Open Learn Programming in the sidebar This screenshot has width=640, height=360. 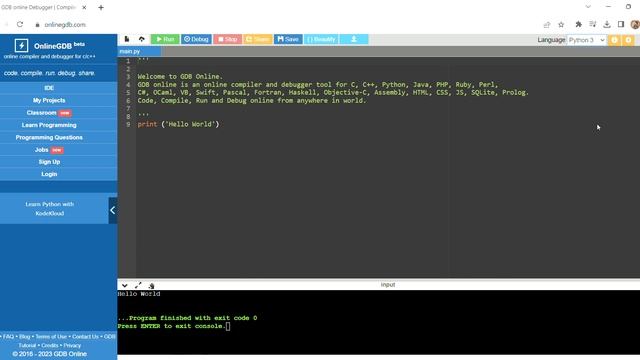(x=49, y=125)
